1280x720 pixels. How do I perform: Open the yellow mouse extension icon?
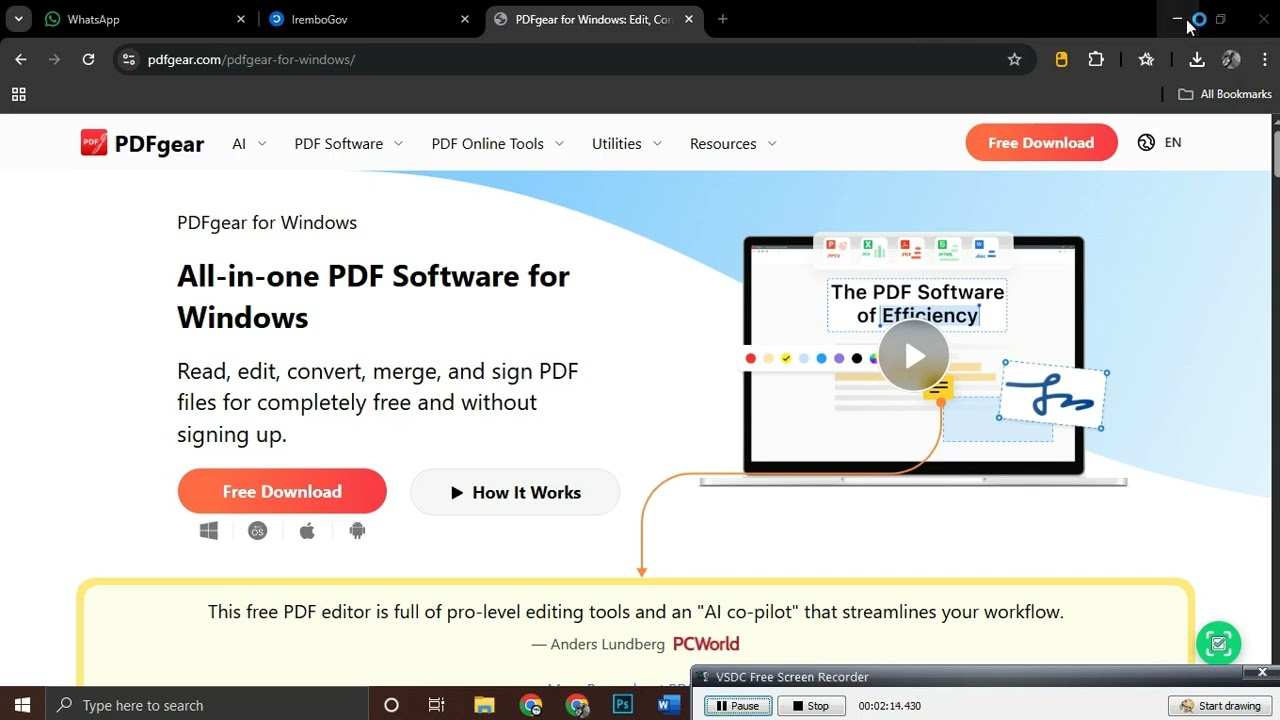click(x=1061, y=60)
